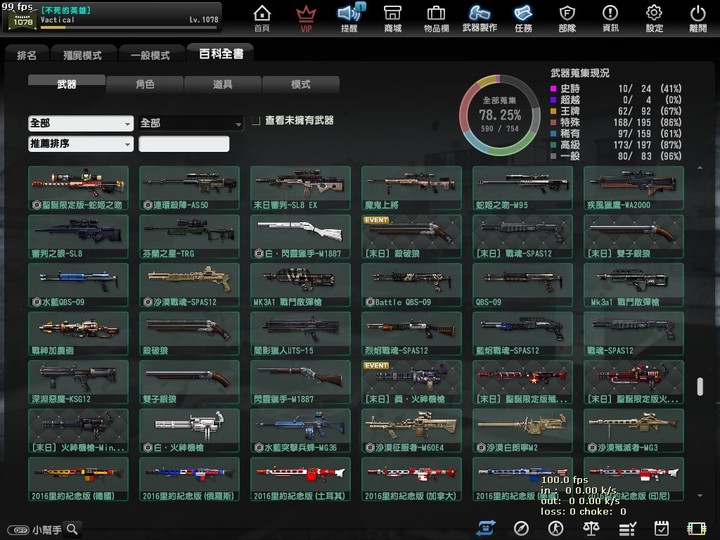Expand the second dark 全部 dropdown

click(x=190, y=123)
